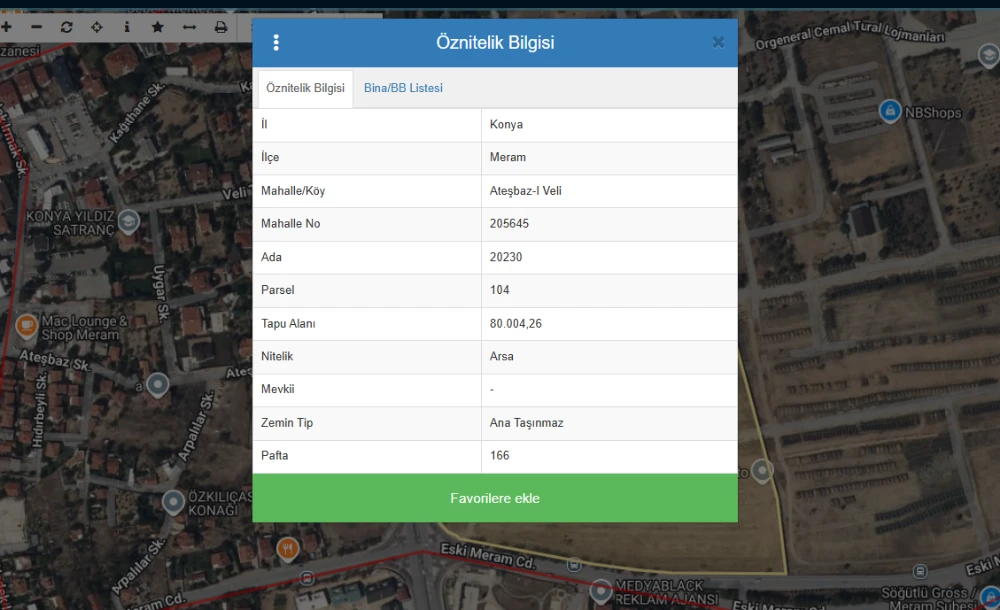
Task: Click the NBShops shopping marker
Action: pyautogui.click(x=889, y=111)
